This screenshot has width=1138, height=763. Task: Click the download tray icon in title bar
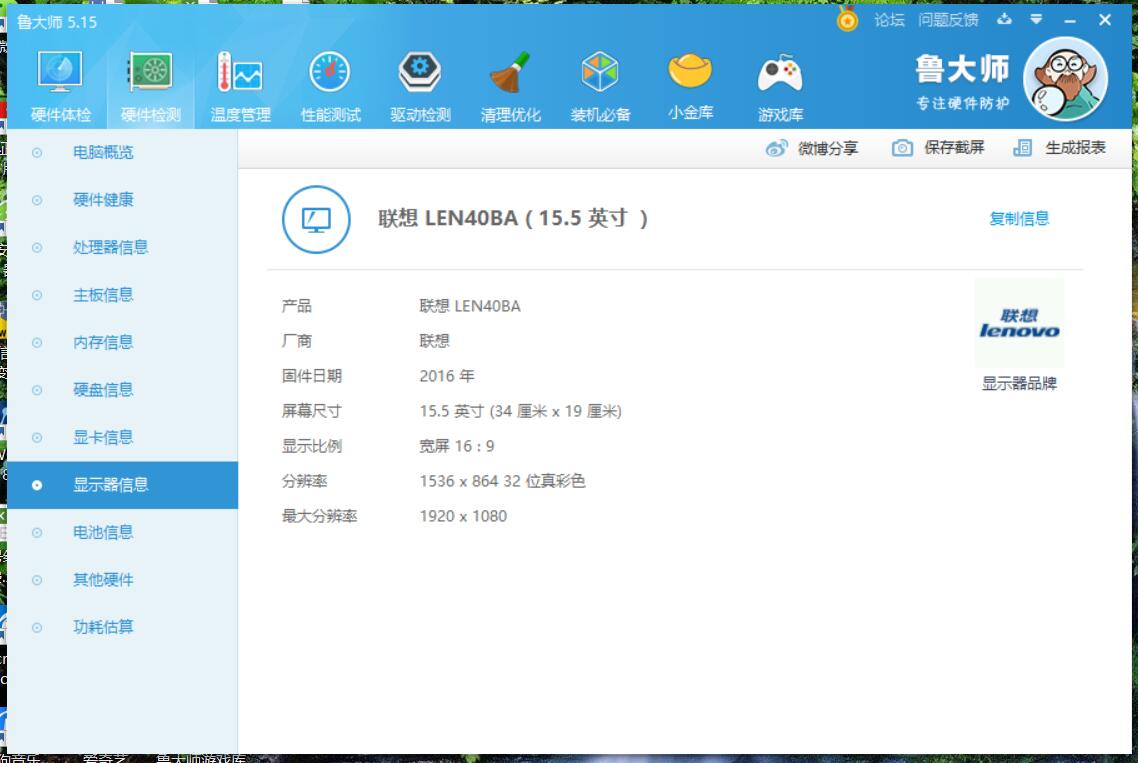click(x=1004, y=20)
